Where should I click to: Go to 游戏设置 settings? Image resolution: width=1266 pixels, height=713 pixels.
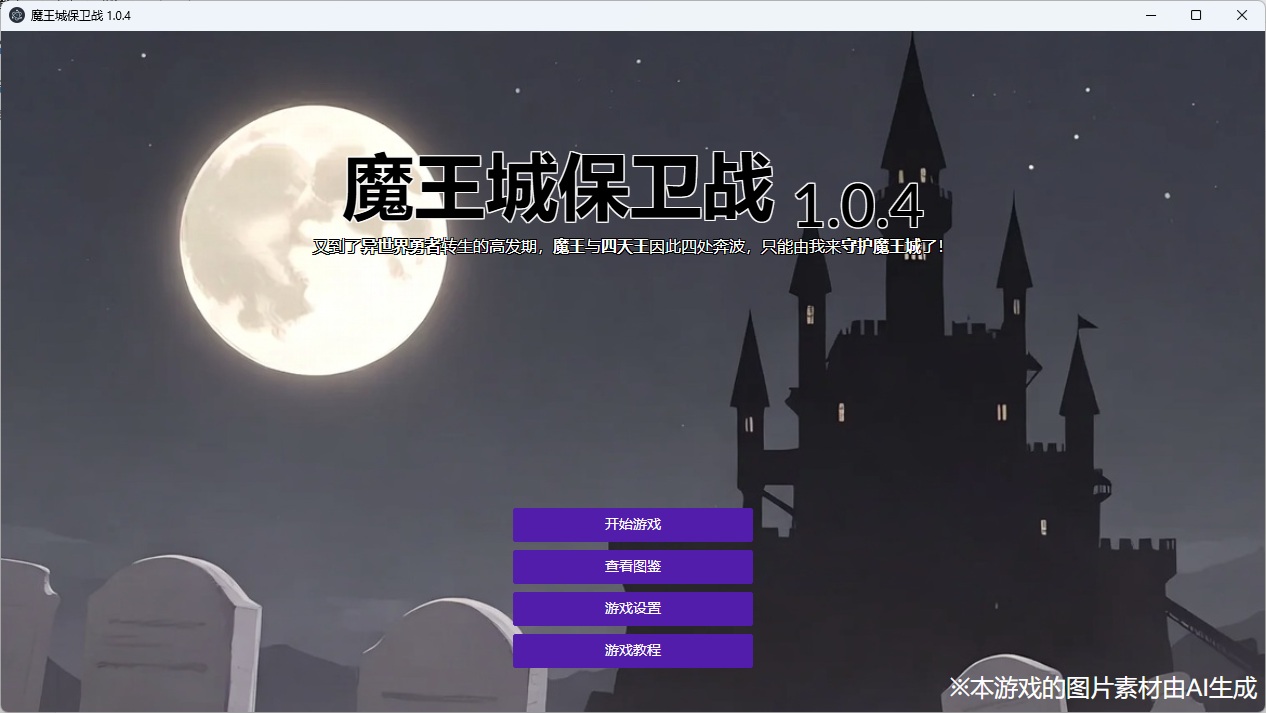click(x=633, y=609)
